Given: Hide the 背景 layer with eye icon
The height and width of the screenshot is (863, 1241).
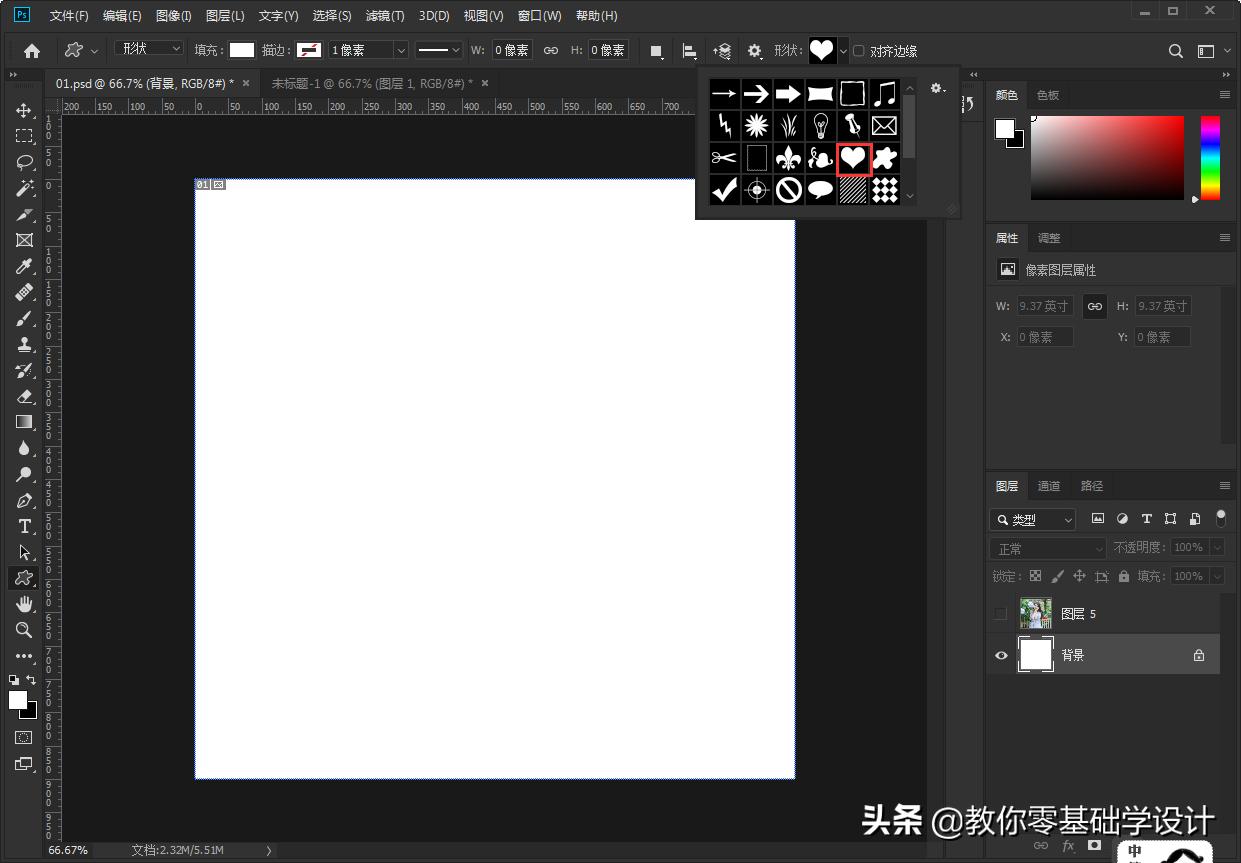Looking at the screenshot, I should pyautogui.click(x=1001, y=655).
